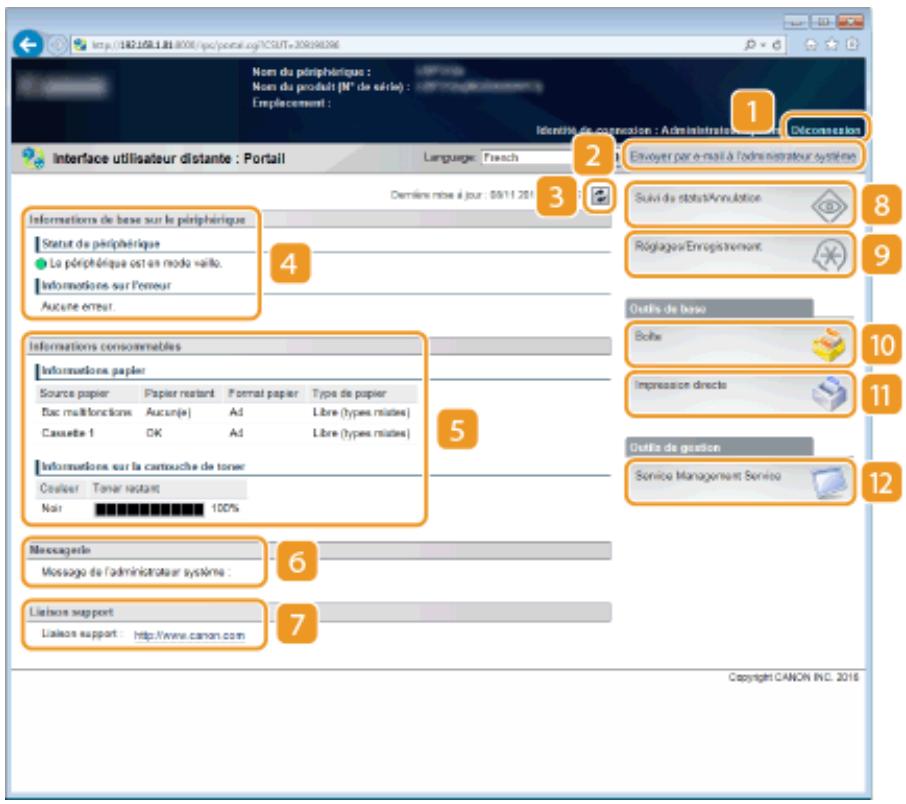Image resolution: width=906 pixels, height=804 pixels.
Task: Click the Papier restant column header
Action: [x=179, y=394]
